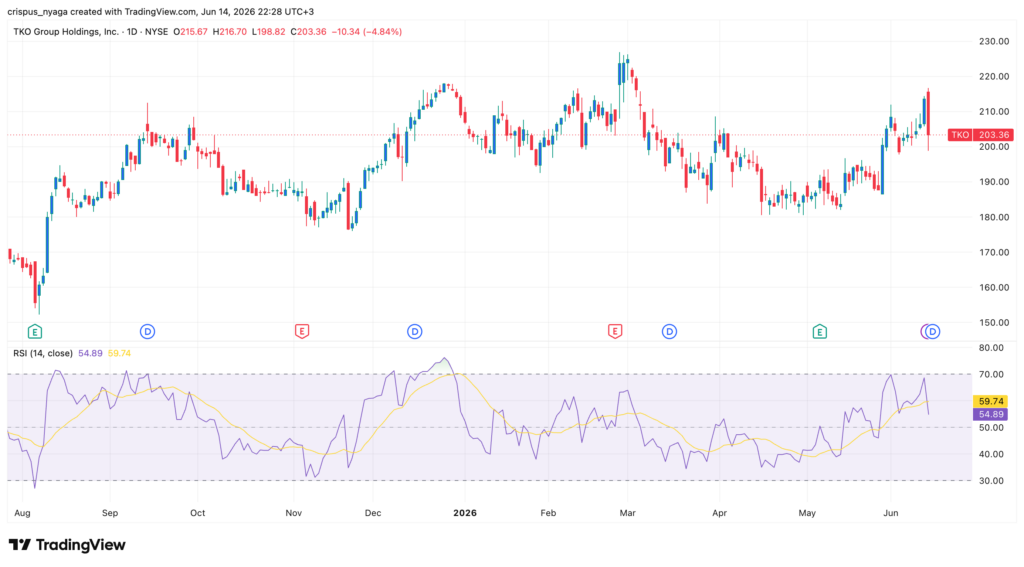Click the Aug label on time axis
Viewport: 1024px width, 567px height.
22,513
